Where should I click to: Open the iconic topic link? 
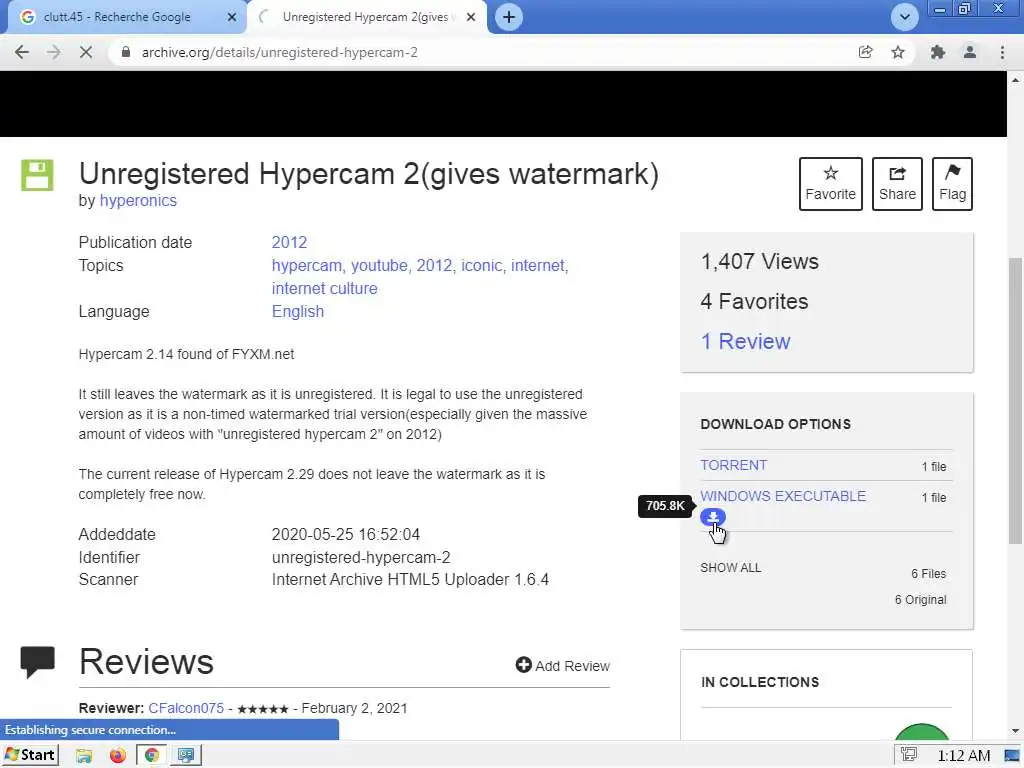coord(482,266)
